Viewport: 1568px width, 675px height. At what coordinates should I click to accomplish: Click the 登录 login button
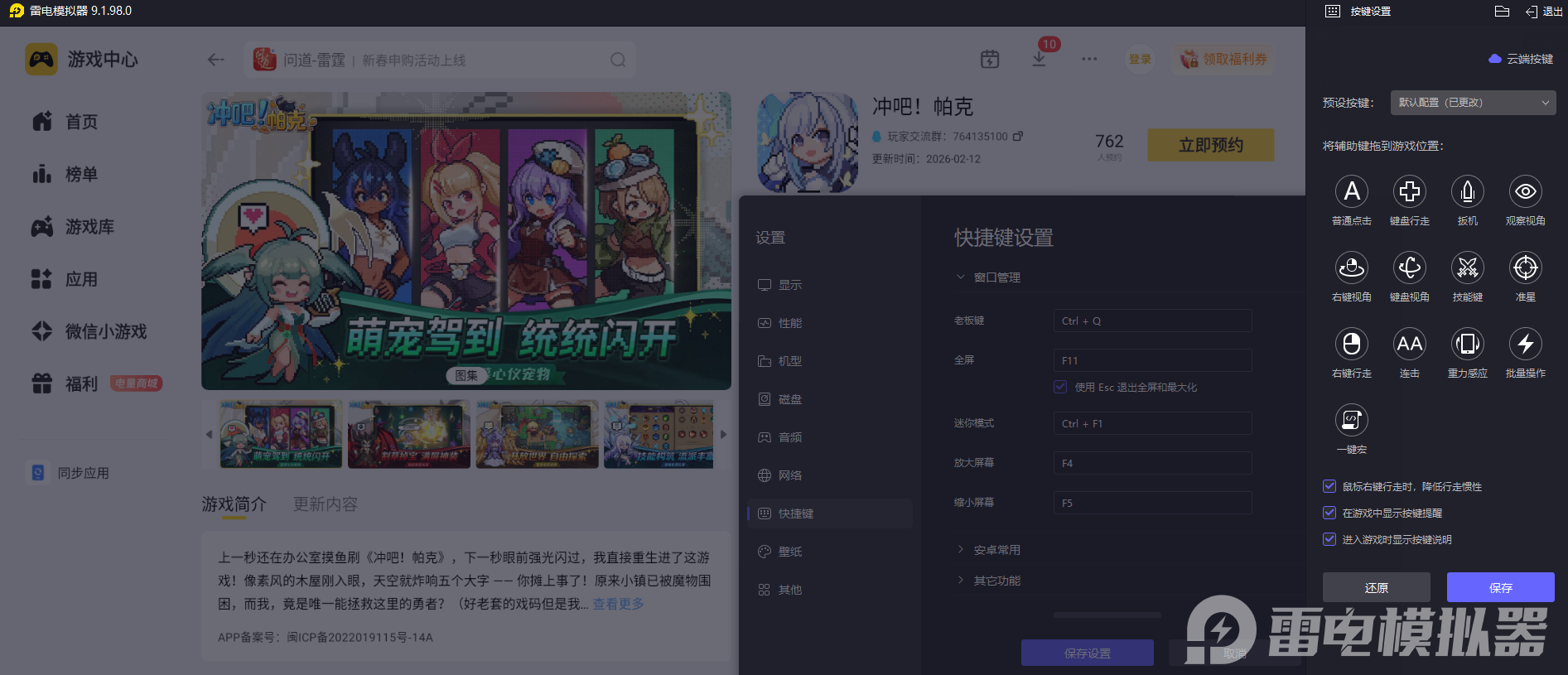tap(1140, 59)
